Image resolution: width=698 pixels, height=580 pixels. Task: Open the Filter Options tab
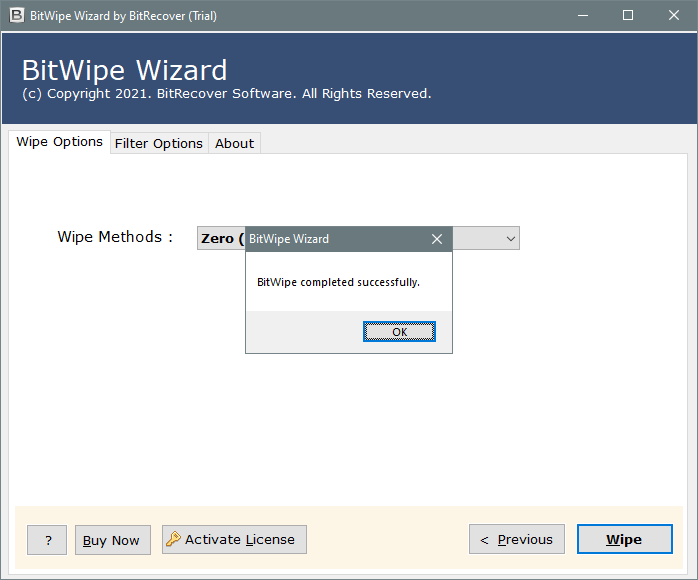click(x=159, y=143)
